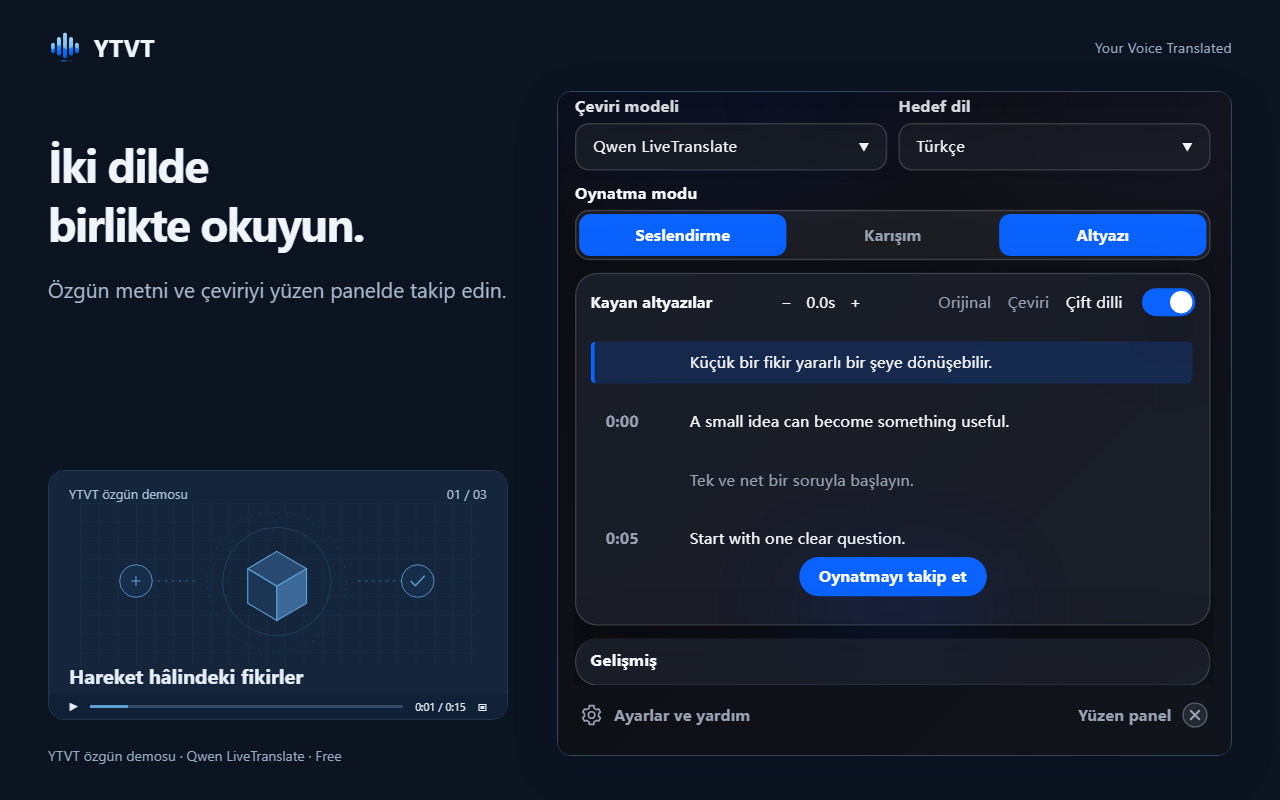Seek using the video progress bar
Image resolution: width=1280 pixels, height=800 pixels.
click(246, 707)
